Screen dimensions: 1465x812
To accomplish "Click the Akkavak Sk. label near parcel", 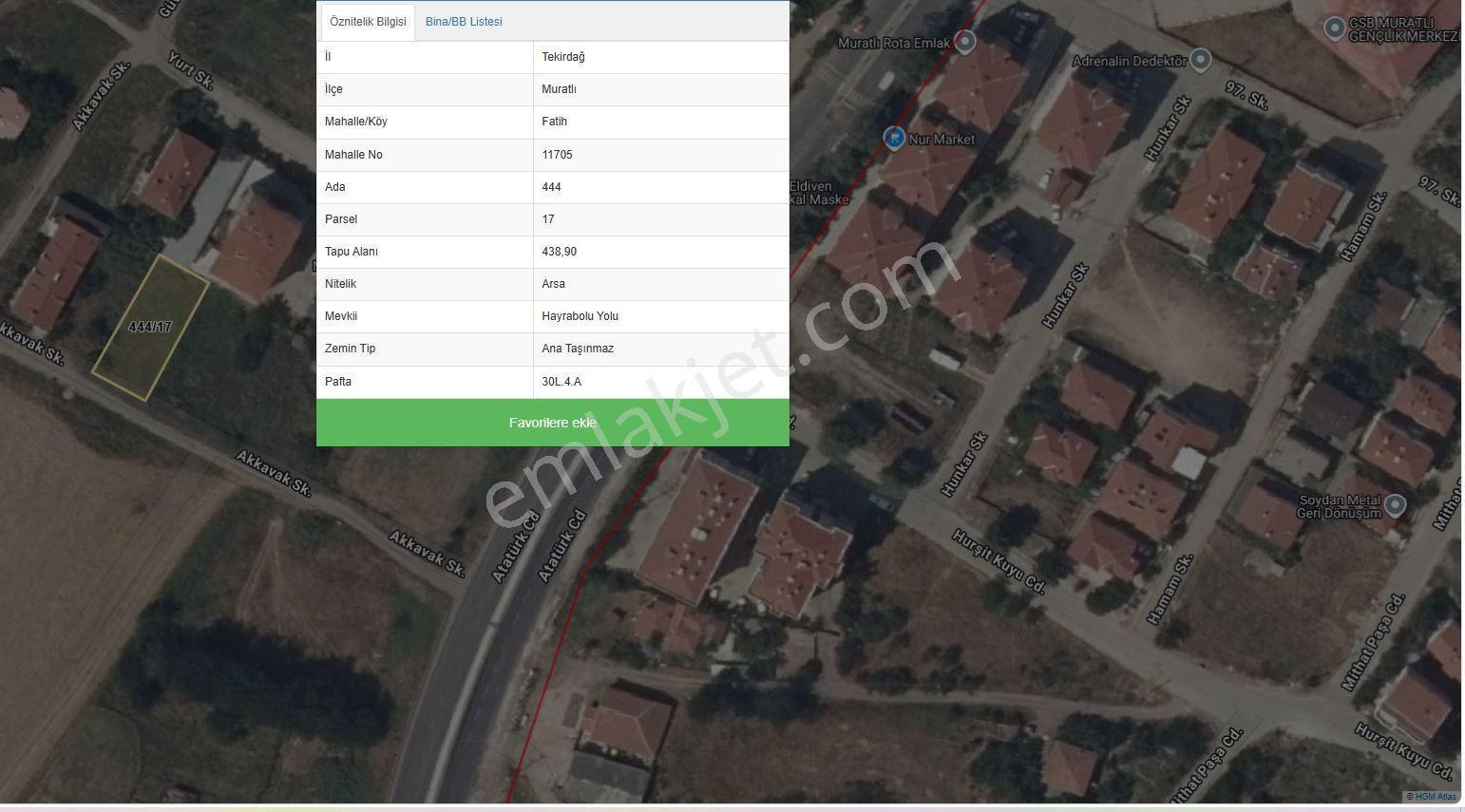I will [x=31, y=344].
